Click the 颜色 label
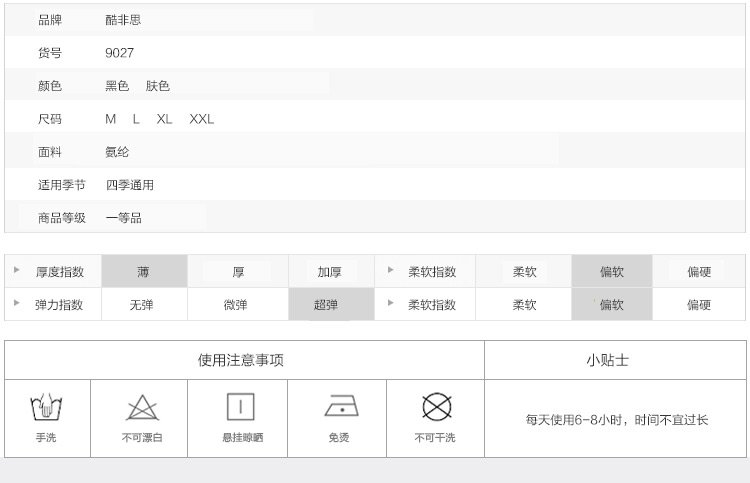The image size is (750, 483). [x=50, y=86]
